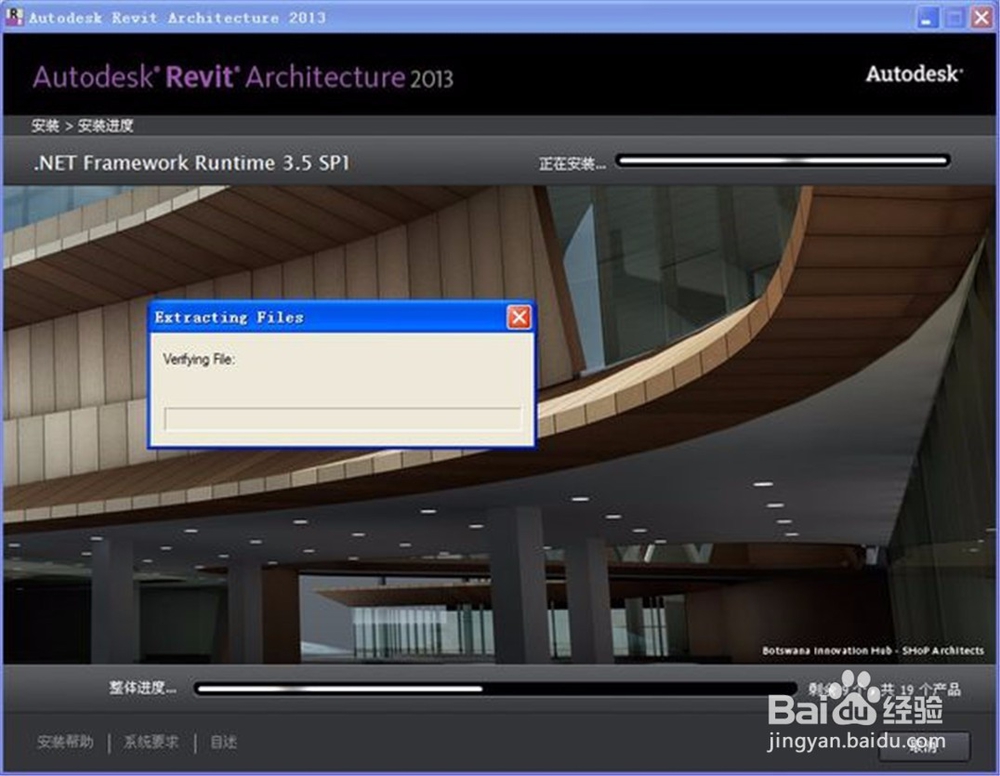The image size is (1000, 776).
Task: Click the 整体进度 overall progress bar
Action: [496, 689]
